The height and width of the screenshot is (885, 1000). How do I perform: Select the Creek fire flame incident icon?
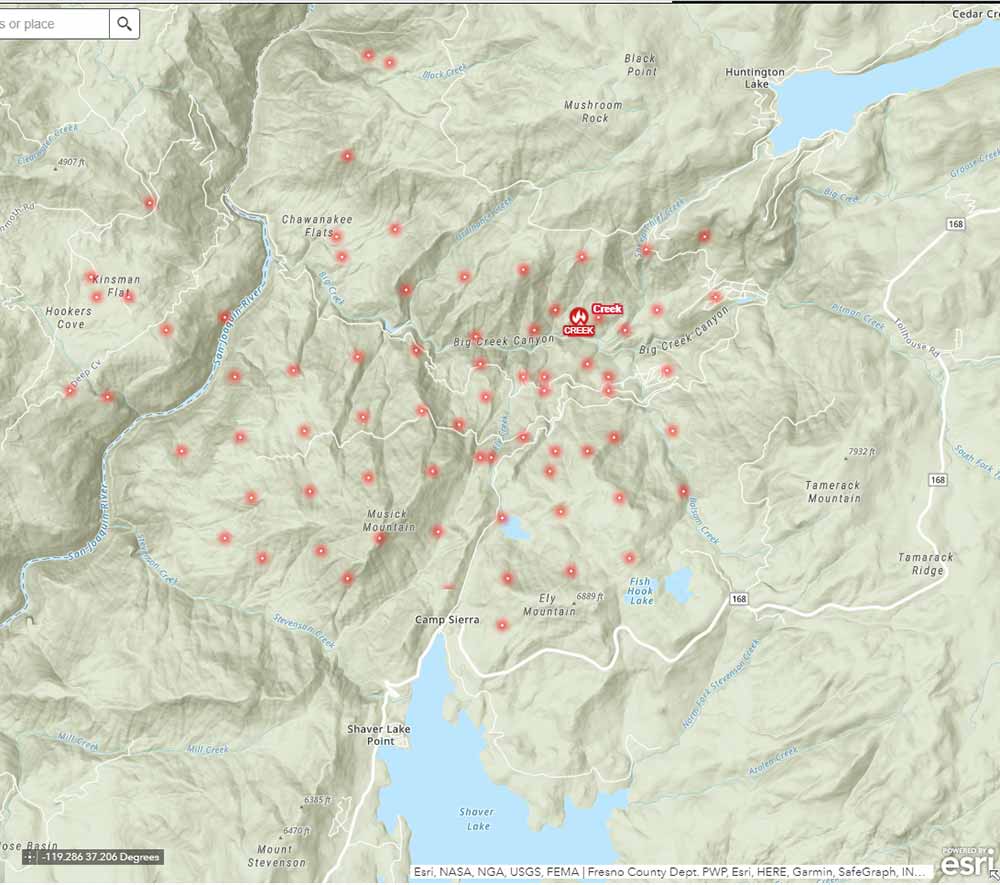click(578, 318)
